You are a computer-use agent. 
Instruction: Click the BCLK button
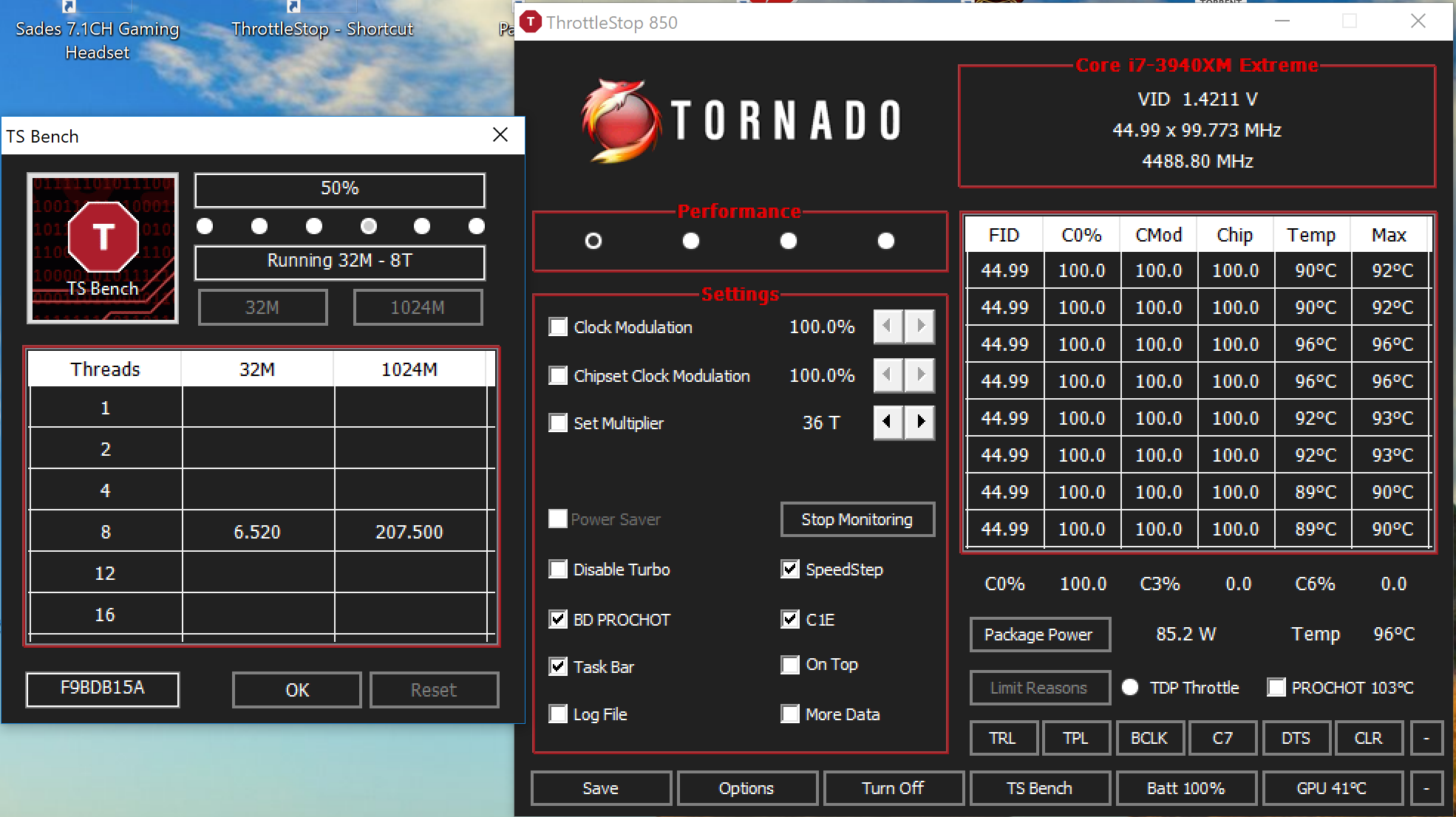(x=1149, y=738)
